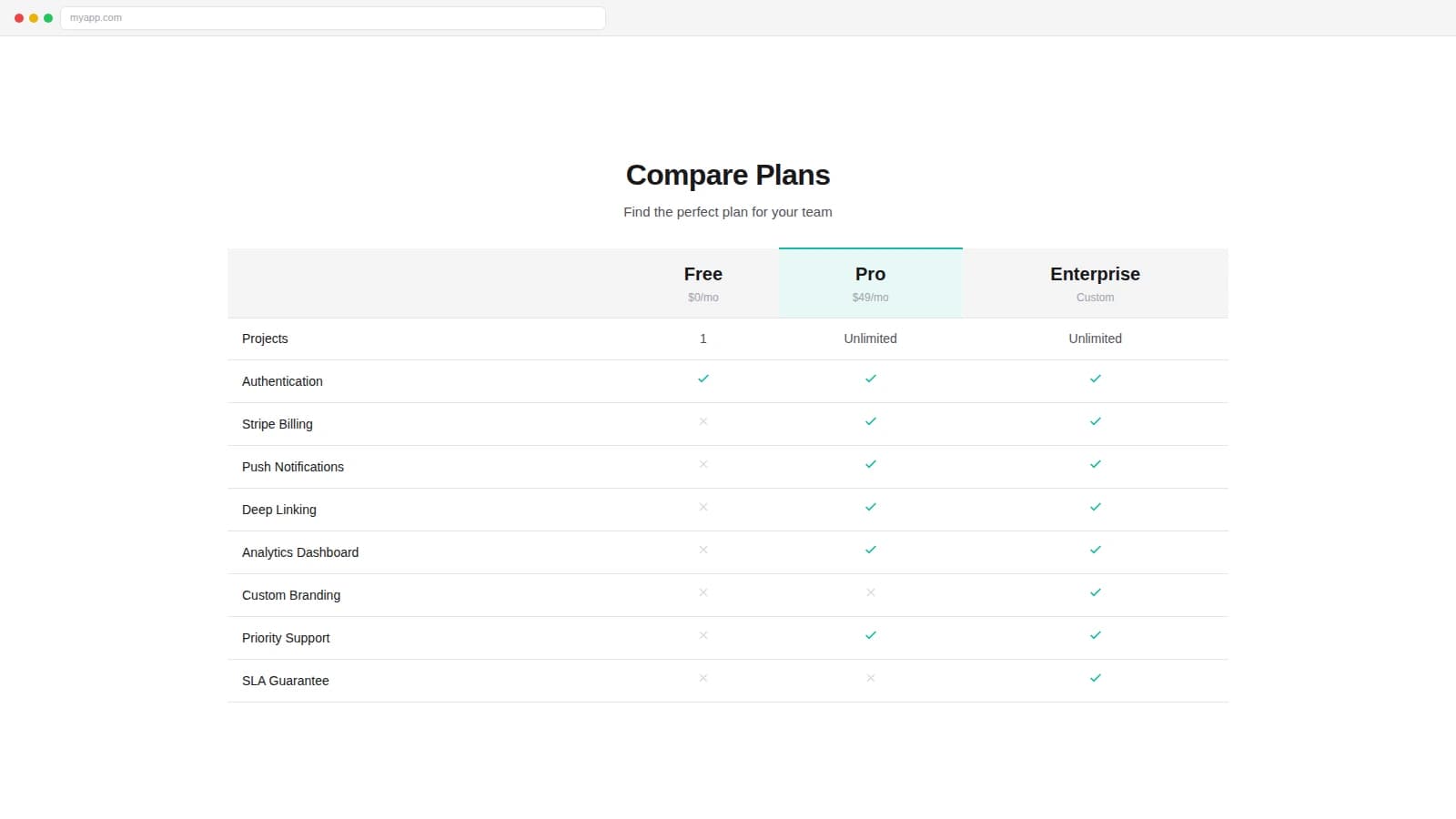The width and height of the screenshot is (1456, 819).
Task: Click the 'Find the perfect plan' subtitle
Action: point(728,212)
